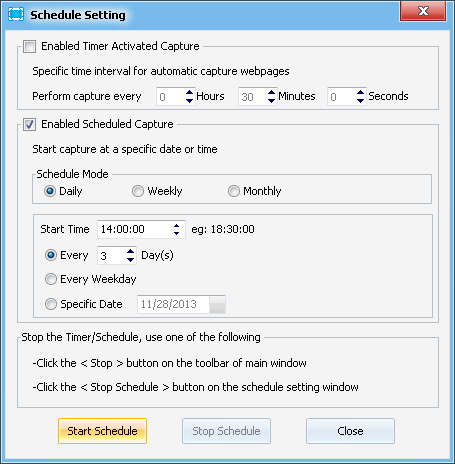The width and height of the screenshot is (455, 464).
Task: Decrease the Hours spinner value
Action: [189, 100]
